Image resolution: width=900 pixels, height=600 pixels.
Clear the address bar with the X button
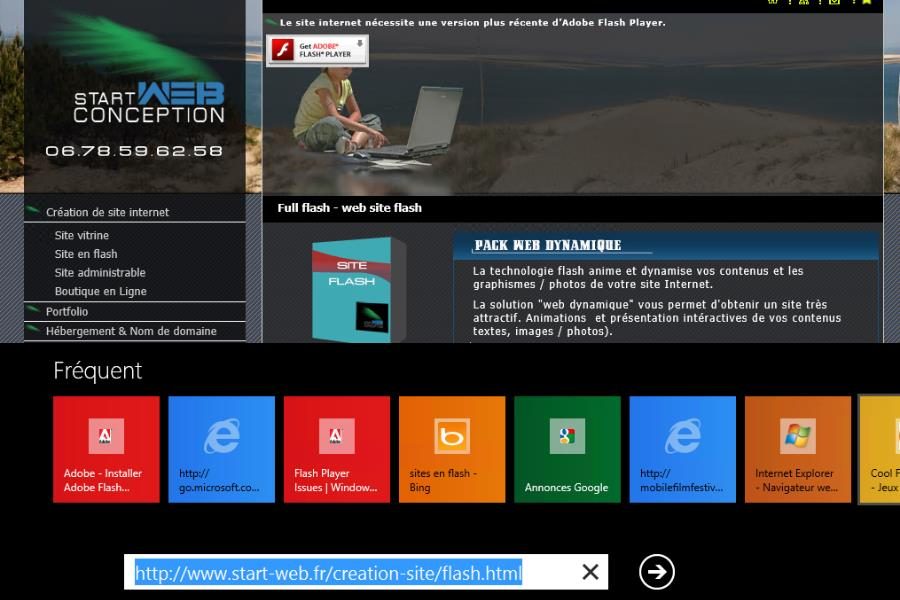pyautogui.click(x=590, y=572)
